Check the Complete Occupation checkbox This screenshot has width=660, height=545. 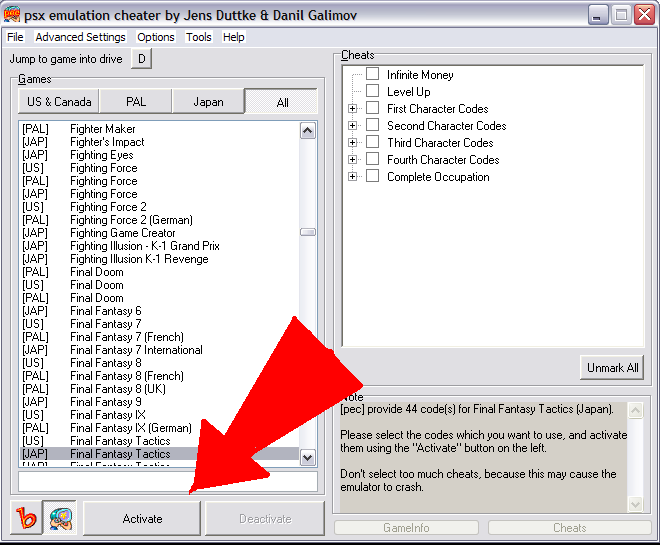(372, 177)
